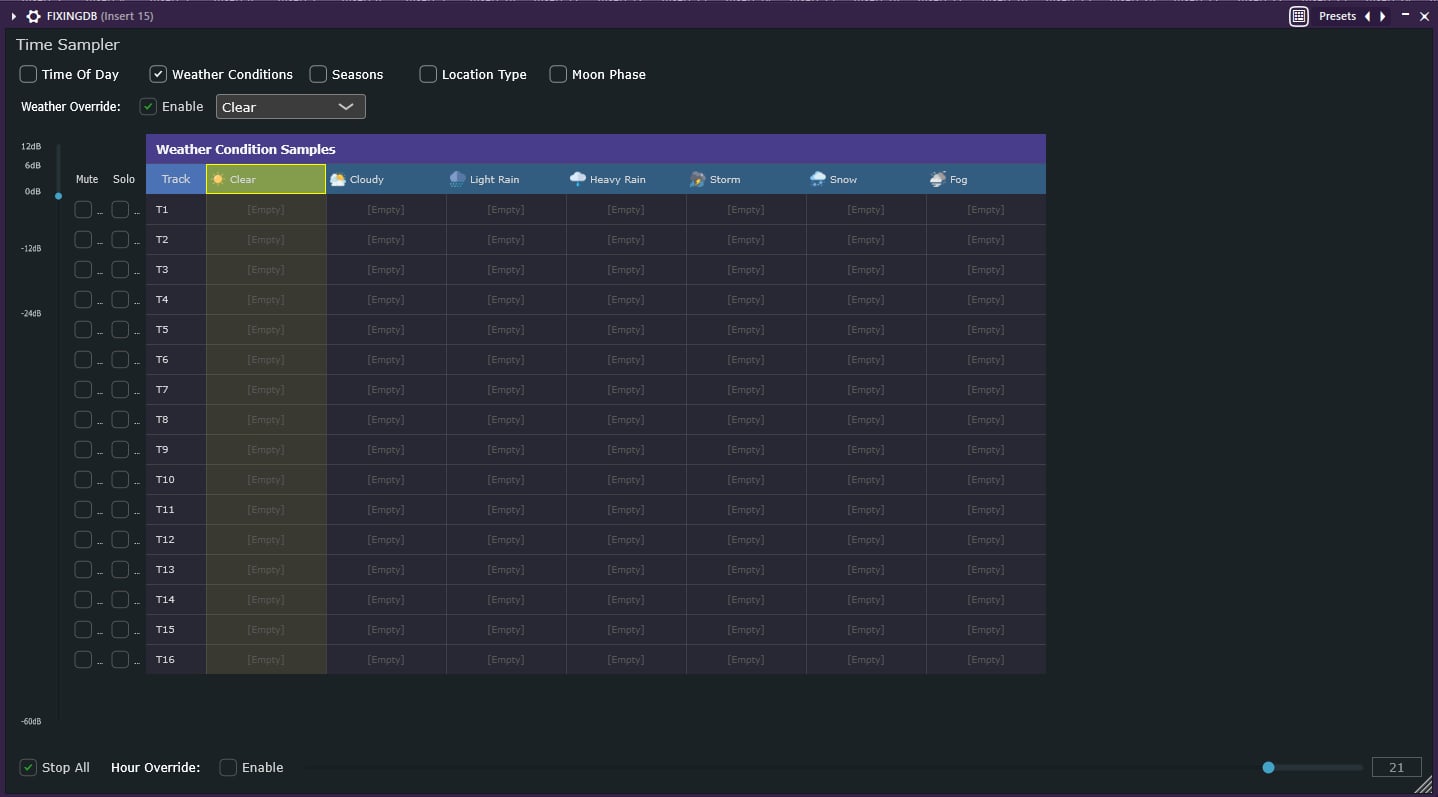Expand the plugin window header arrow
The width and height of the screenshot is (1438, 797).
coord(14,16)
